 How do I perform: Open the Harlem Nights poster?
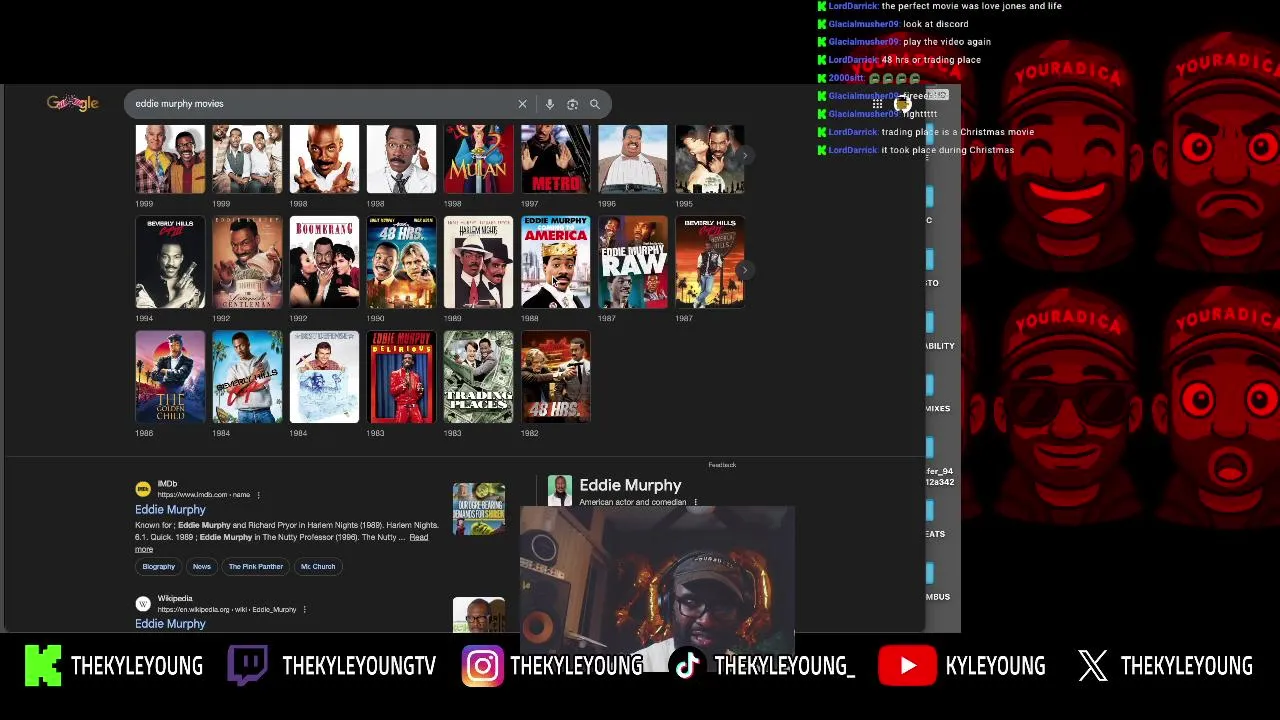pos(478,262)
